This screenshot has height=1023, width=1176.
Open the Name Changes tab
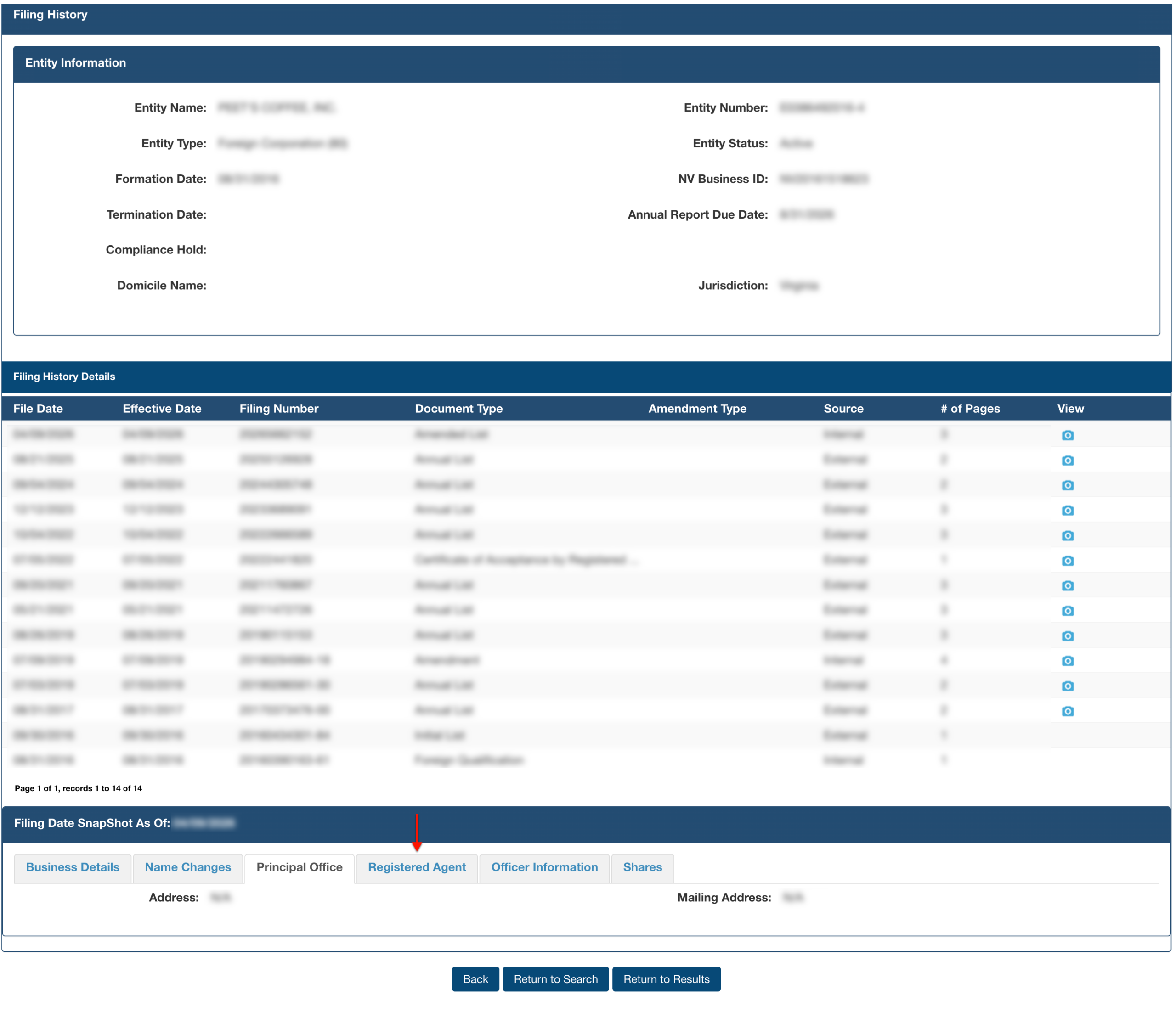click(188, 867)
